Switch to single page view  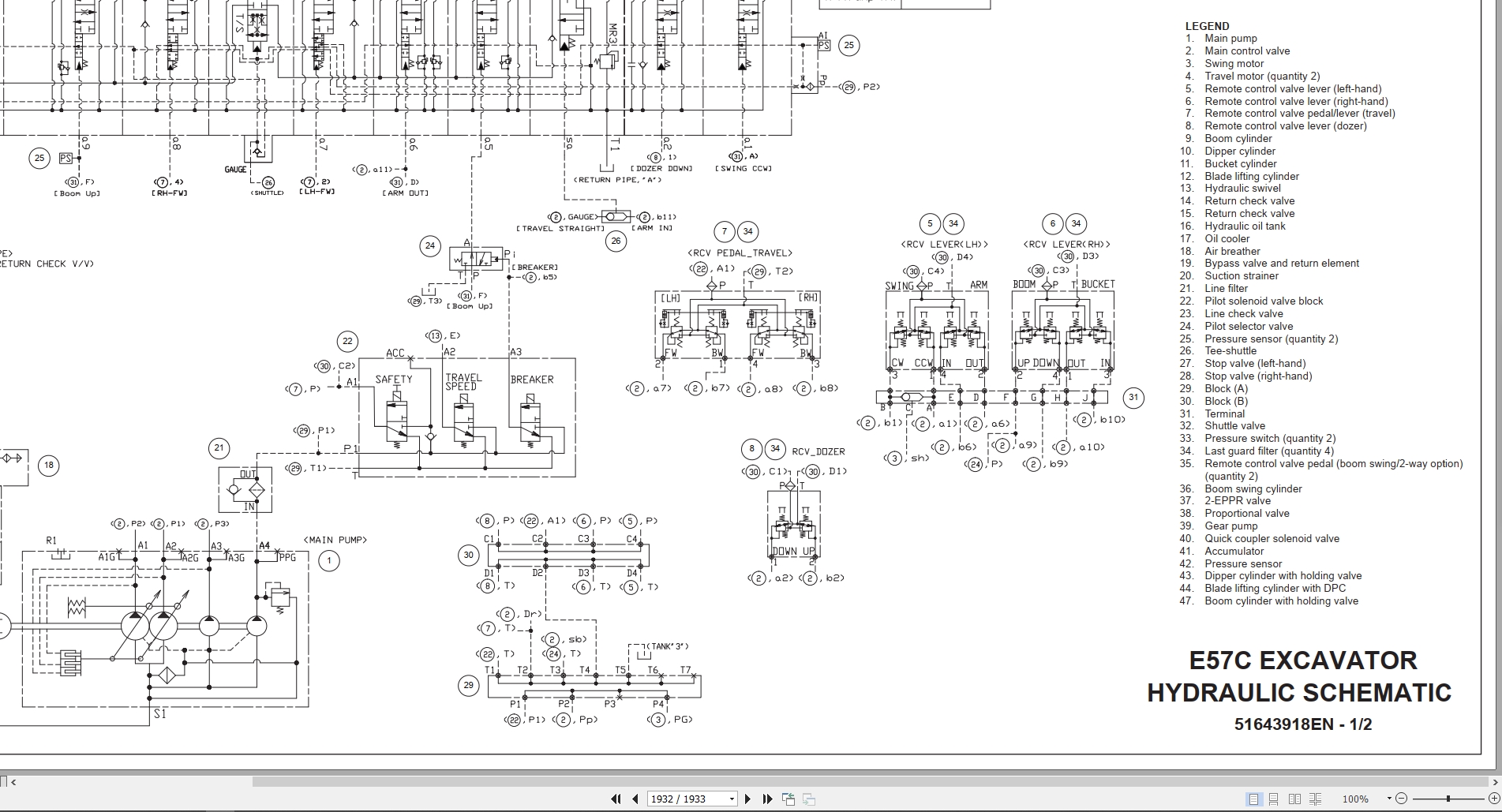(1253, 799)
